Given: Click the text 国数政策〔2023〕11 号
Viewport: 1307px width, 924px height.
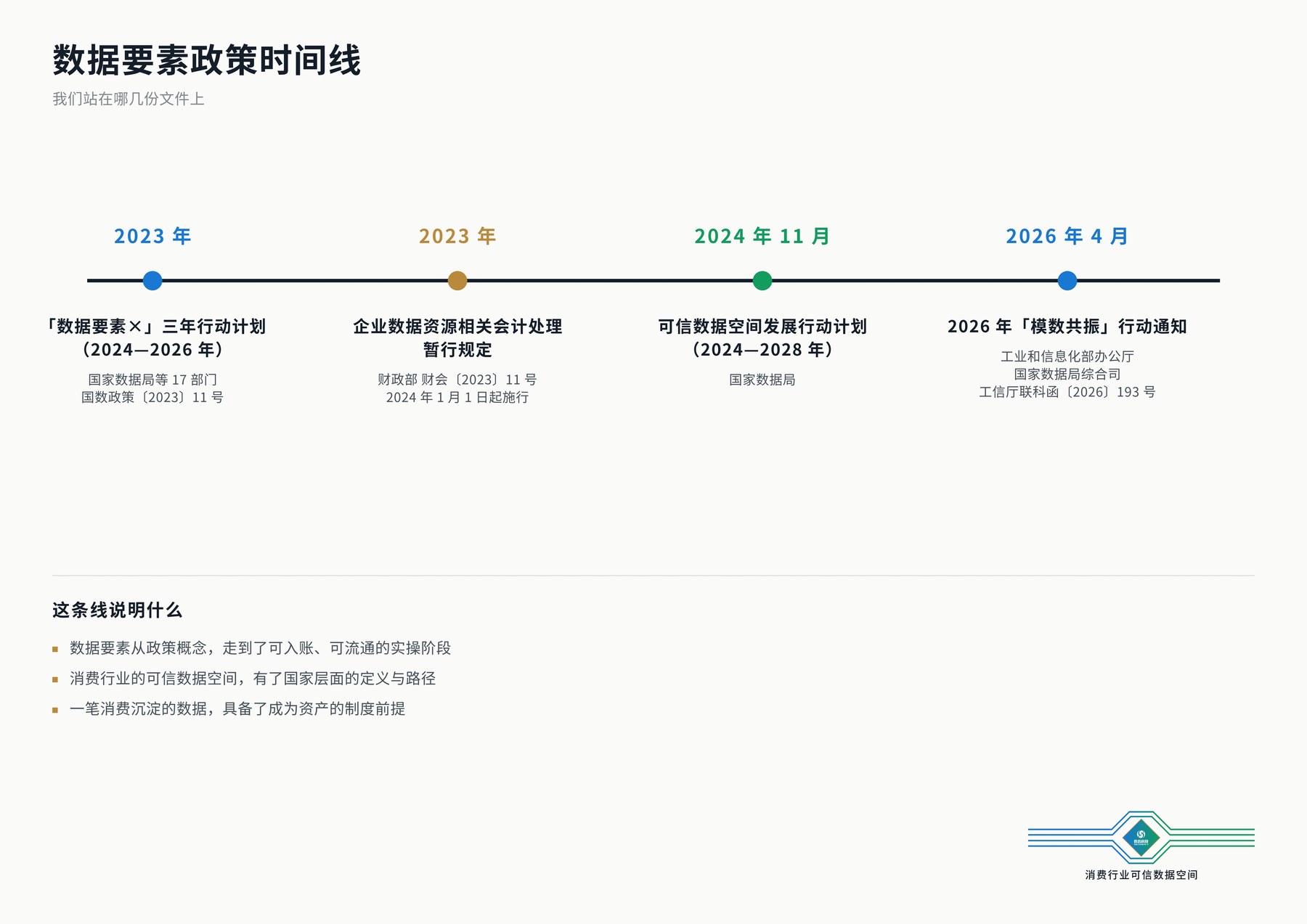Looking at the screenshot, I should pos(152,397).
